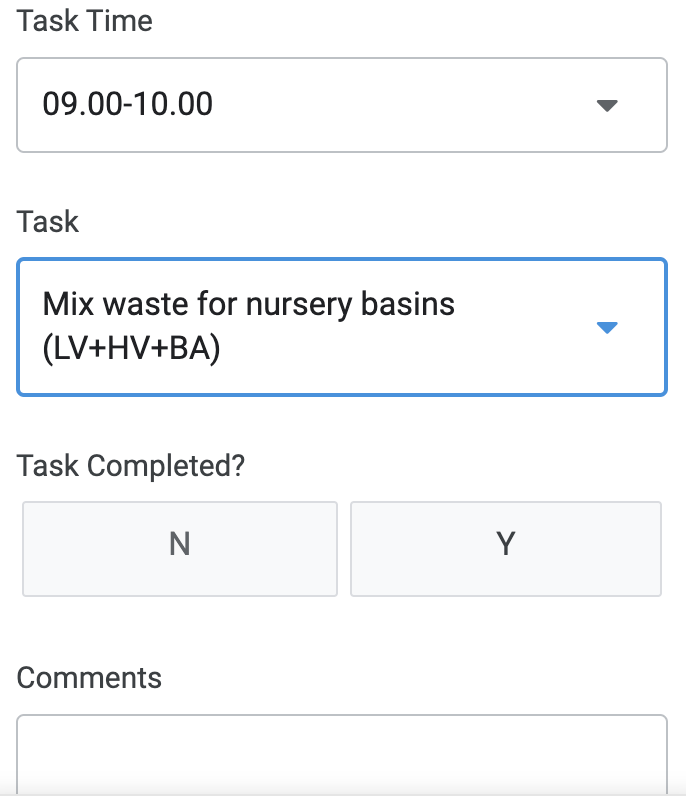Click empty area inside Task Time box

tap(402, 105)
